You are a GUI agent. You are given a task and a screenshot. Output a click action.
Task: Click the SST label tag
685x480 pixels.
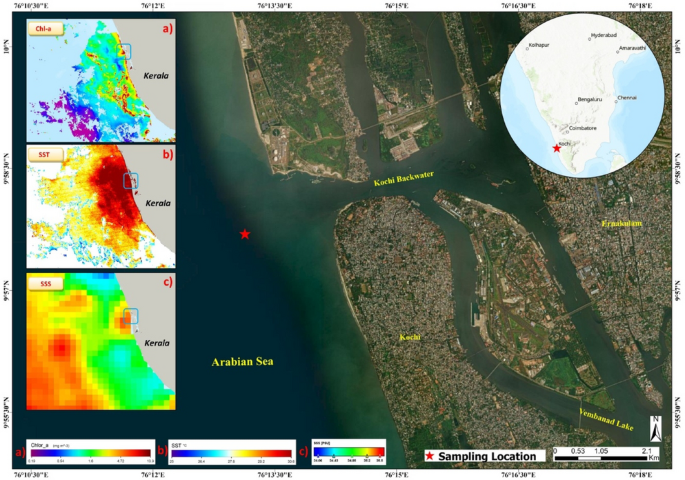[x=44, y=157]
